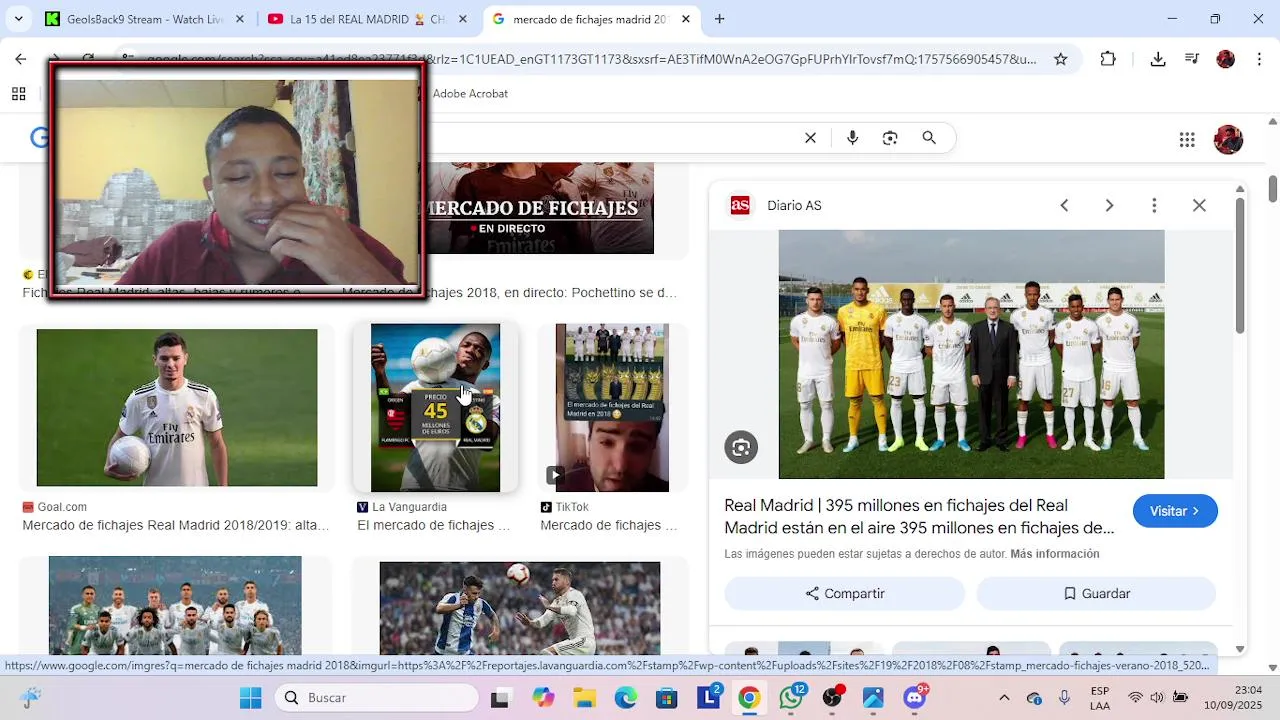Open Photos app from taskbar
Screen dimensions: 1280x720
873,698
